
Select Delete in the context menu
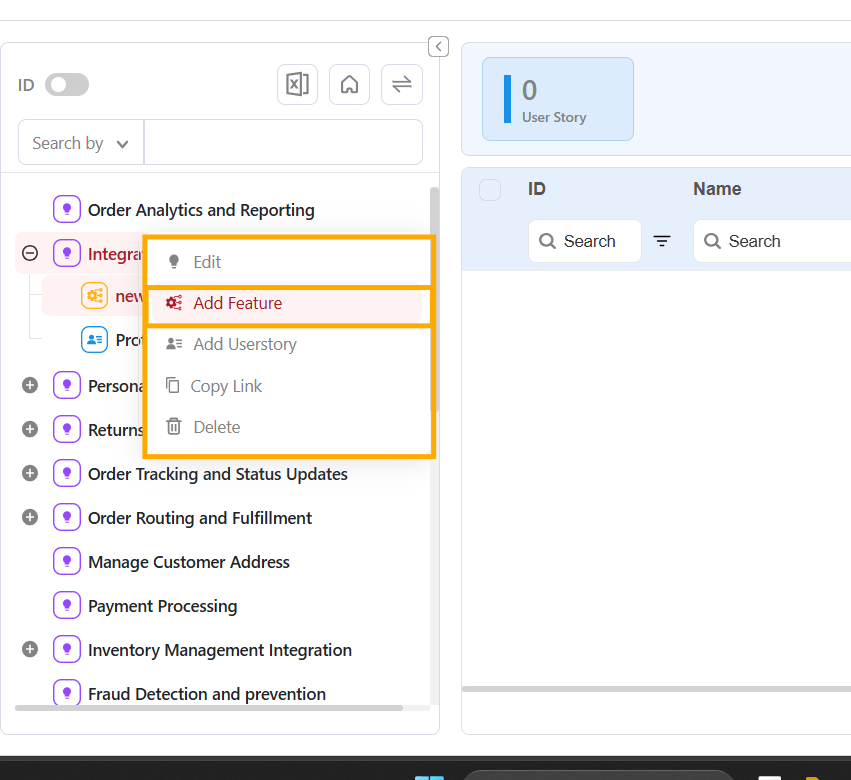tap(216, 427)
